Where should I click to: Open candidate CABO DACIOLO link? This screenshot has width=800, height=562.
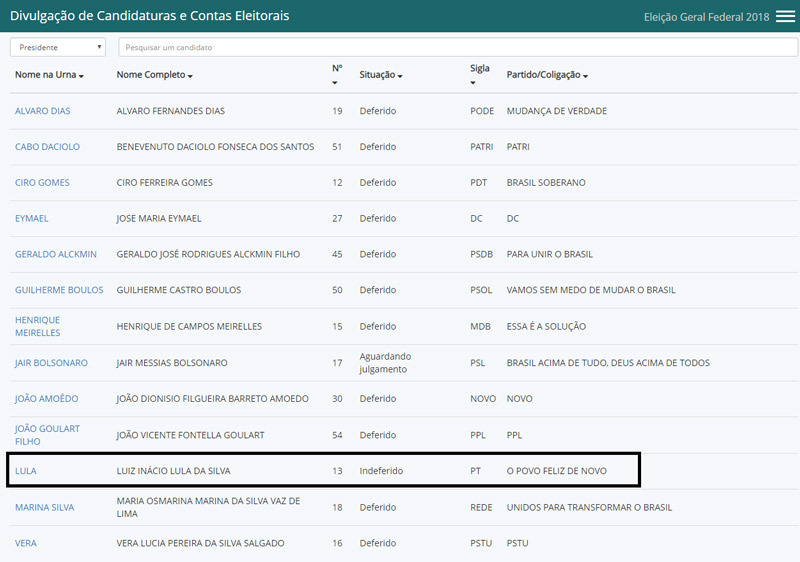click(x=47, y=147)
